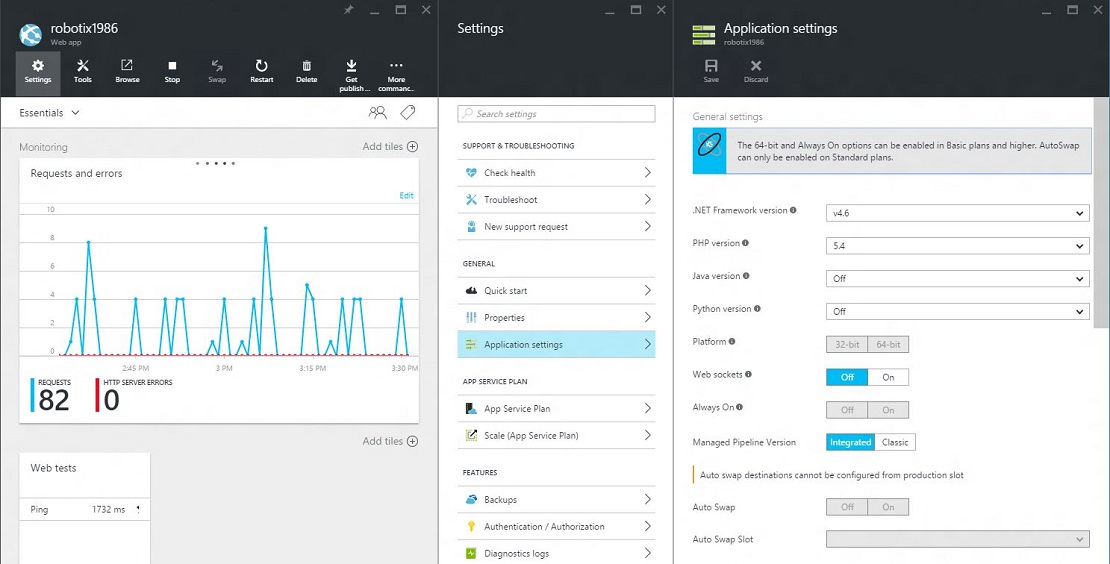Image resolution: width=1110 pixels, height=564 pixels.
Task: Open Diagnostics logs
Action: pos(556,553)
